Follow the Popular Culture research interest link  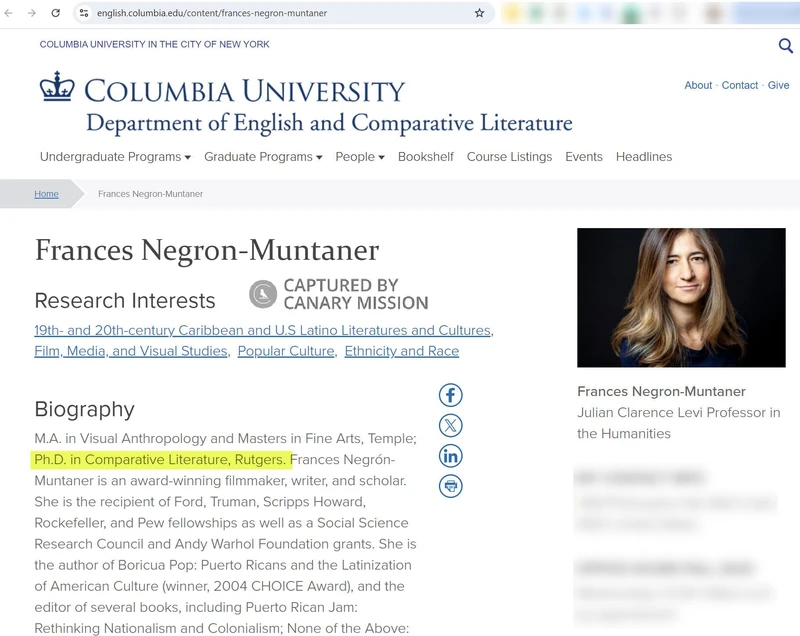point(287,351)
